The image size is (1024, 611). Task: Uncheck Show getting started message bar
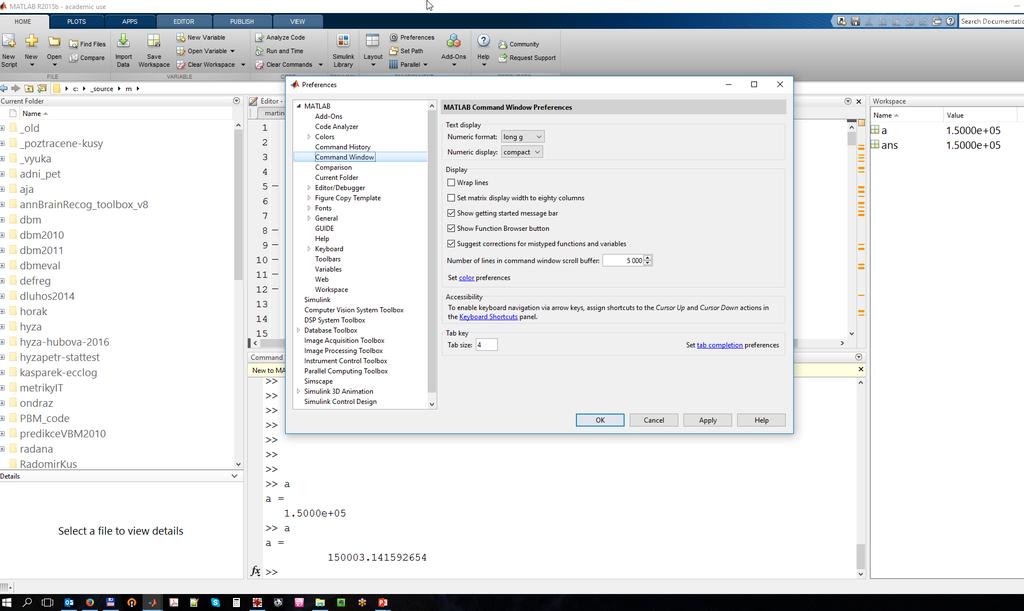[x=451, y=213]
